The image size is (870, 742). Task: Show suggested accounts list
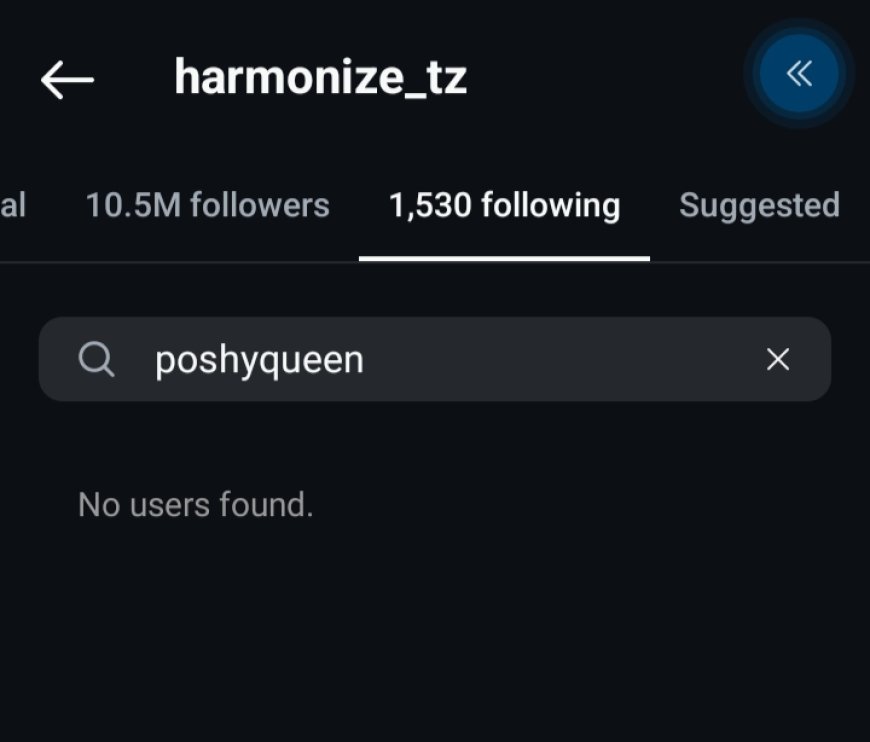[x=759, y=206]
